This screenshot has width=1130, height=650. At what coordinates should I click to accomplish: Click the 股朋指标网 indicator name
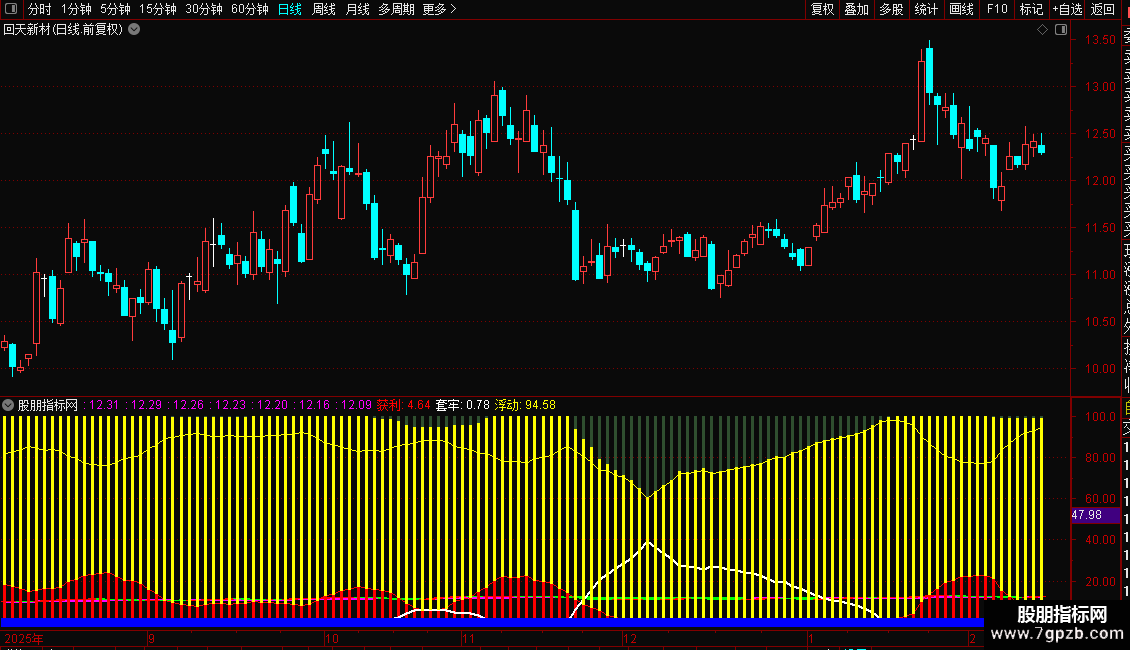click(48, 405)
